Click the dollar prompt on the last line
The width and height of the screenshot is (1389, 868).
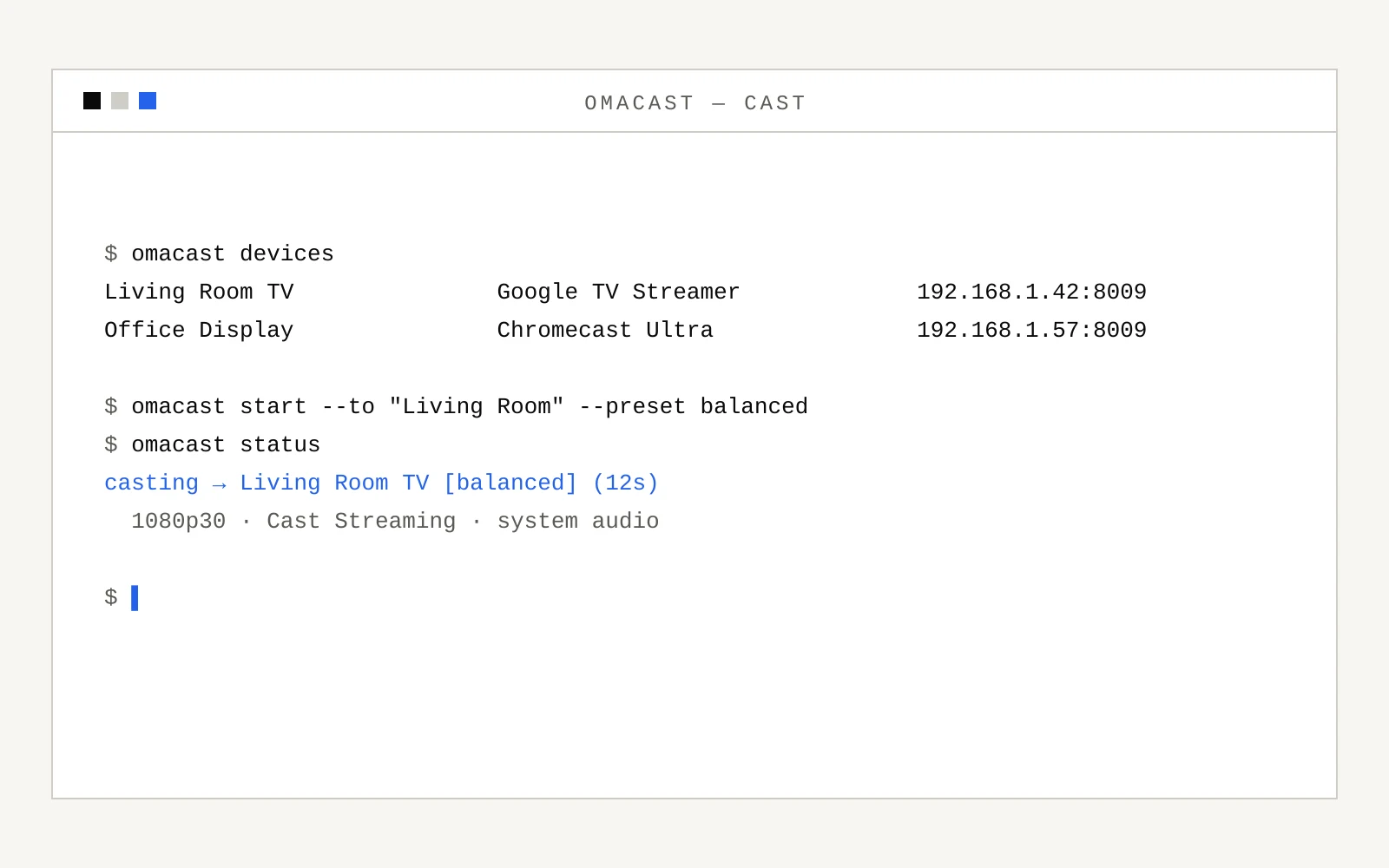click(x=111, y=597)
